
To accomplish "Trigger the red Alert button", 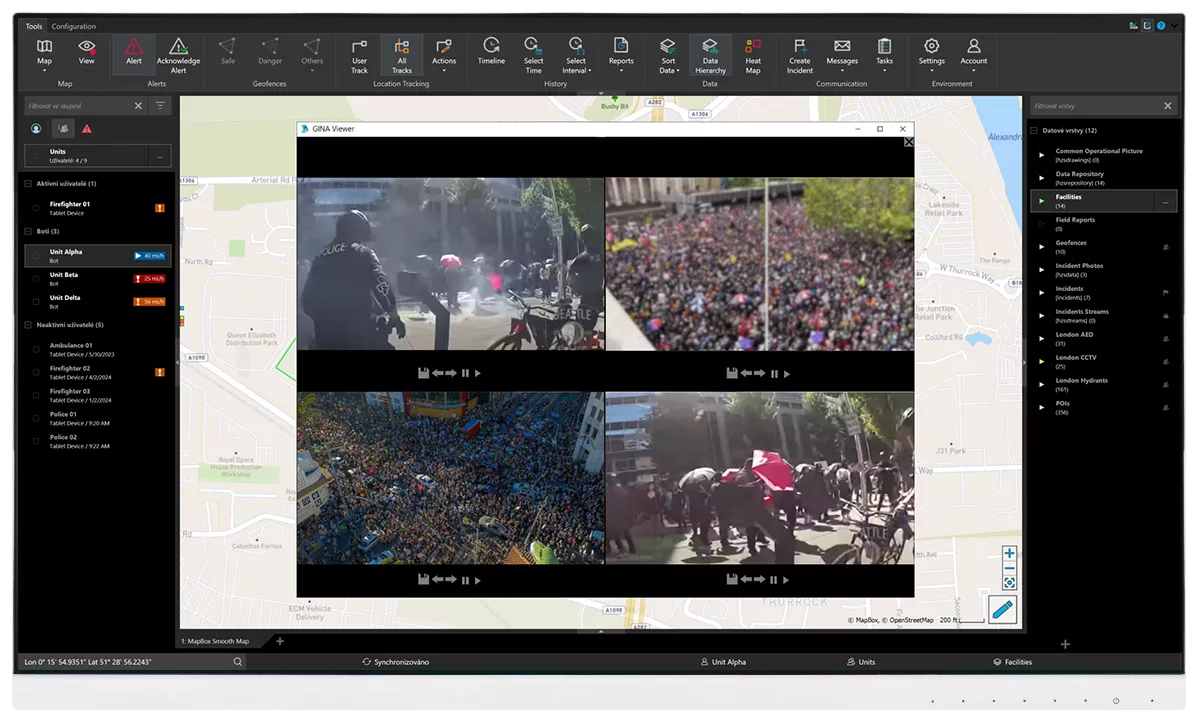I will click(134, 54).
